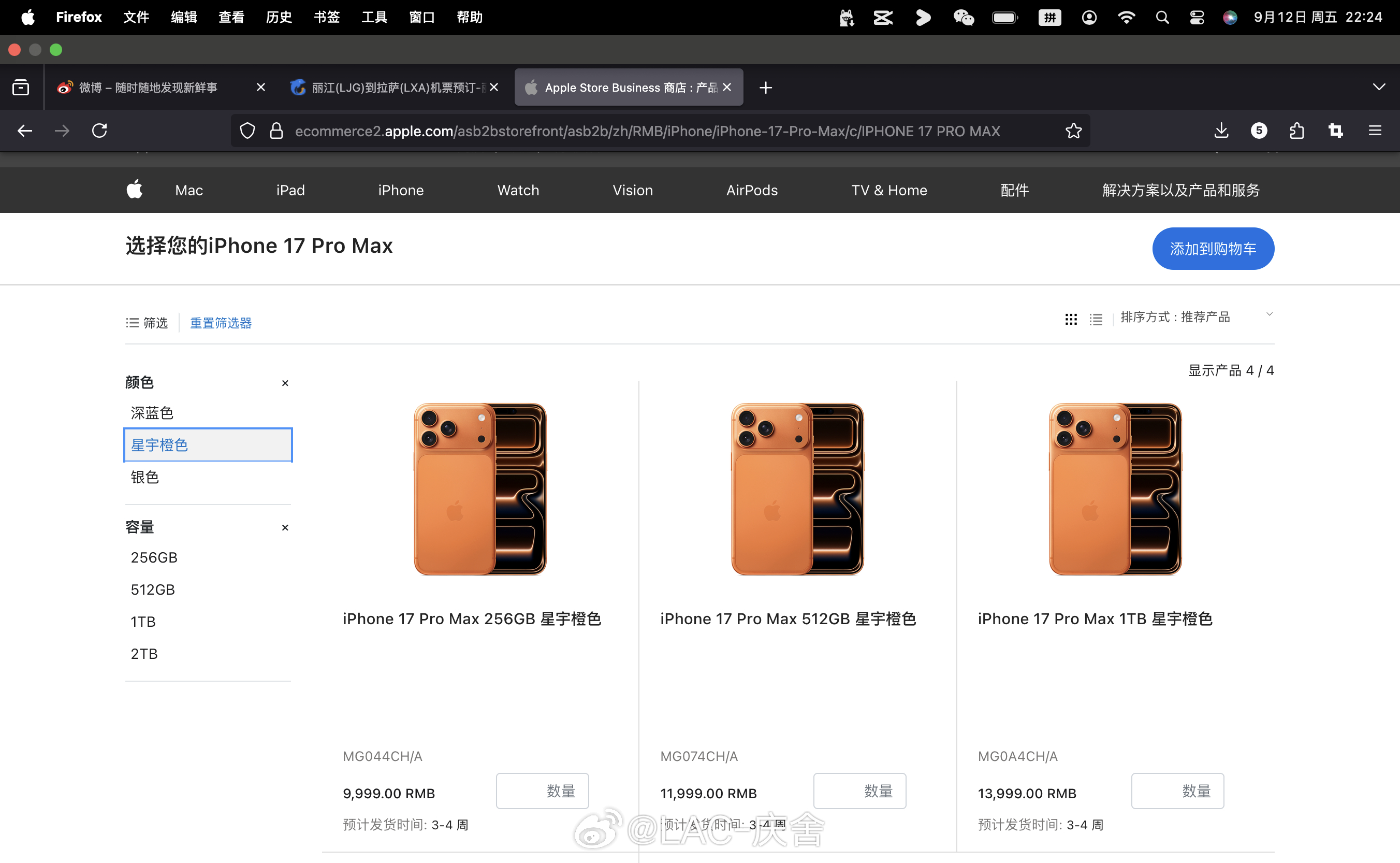Click the crop screenshot toolbar icon
Viewport: 1400px width, 863px height.
(x=1335, y=131)
